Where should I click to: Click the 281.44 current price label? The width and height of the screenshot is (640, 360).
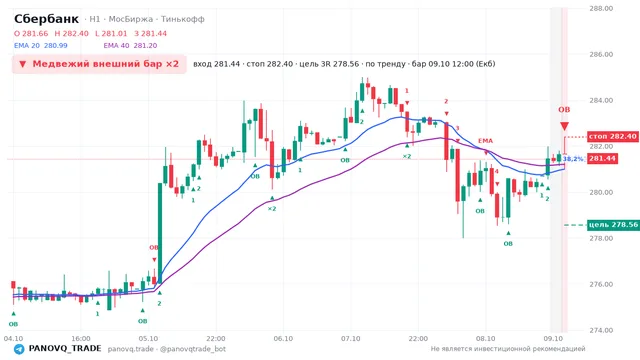pos(602,158)
